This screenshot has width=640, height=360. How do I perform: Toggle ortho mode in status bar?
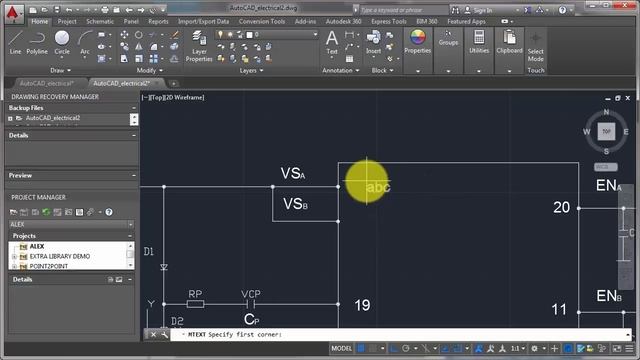tap(394, 349)
